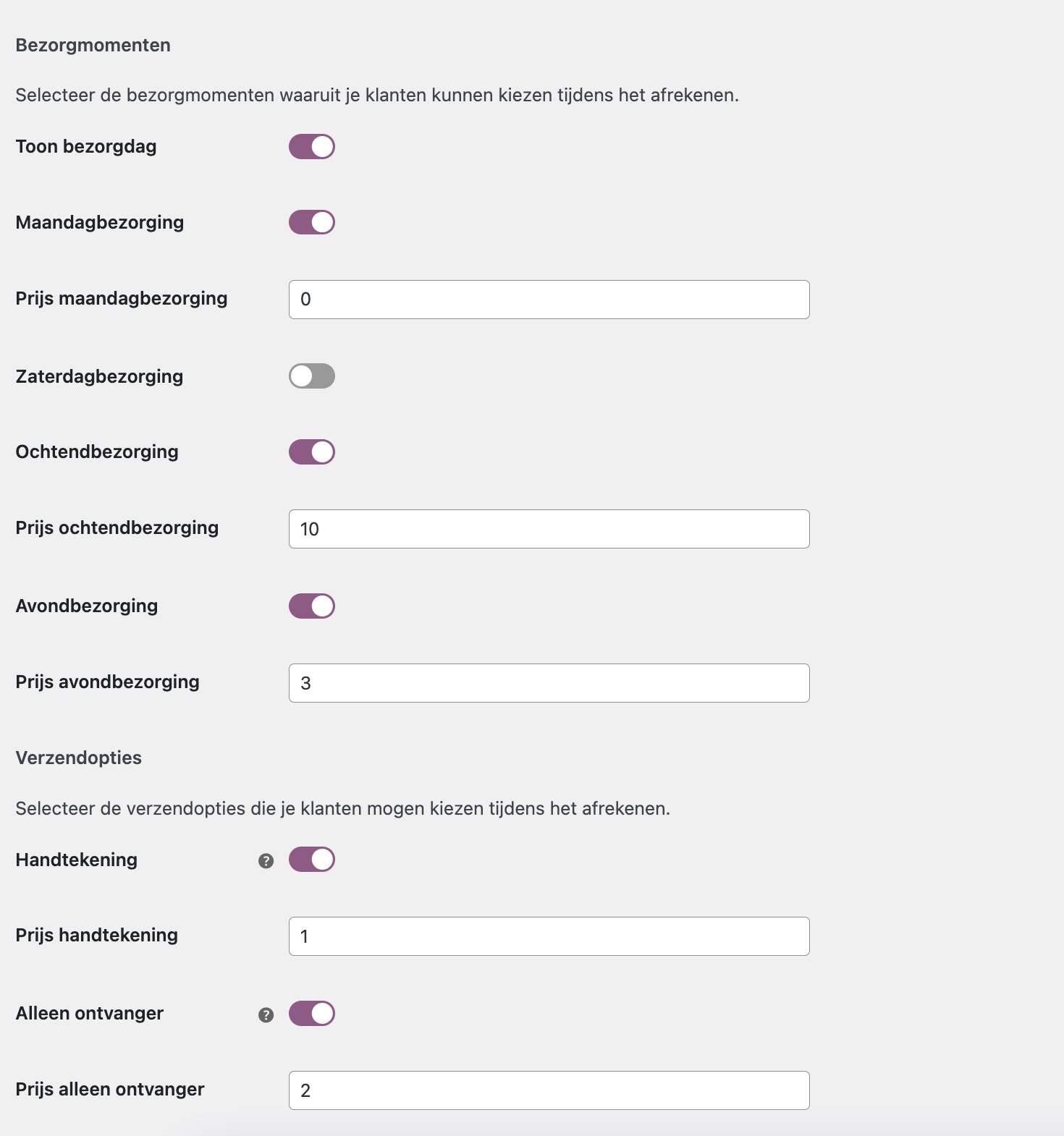Click the Prijs avondbezorging label
The width and height of the screenshot is (1064, 1136).
[107, 681]
